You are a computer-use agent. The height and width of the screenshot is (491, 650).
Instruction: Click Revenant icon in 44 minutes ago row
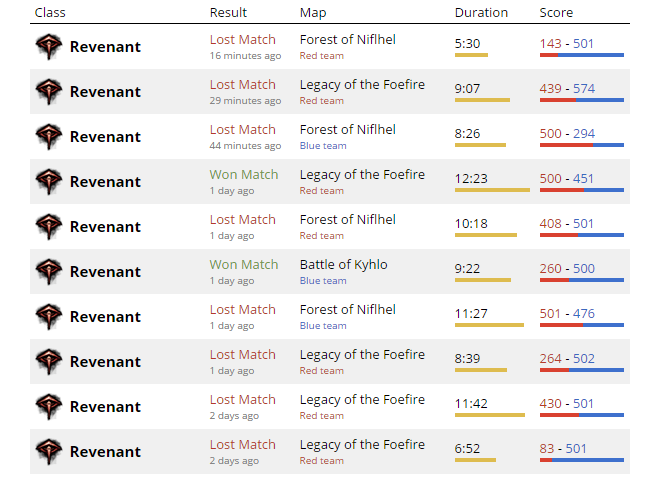coord(49,136)
